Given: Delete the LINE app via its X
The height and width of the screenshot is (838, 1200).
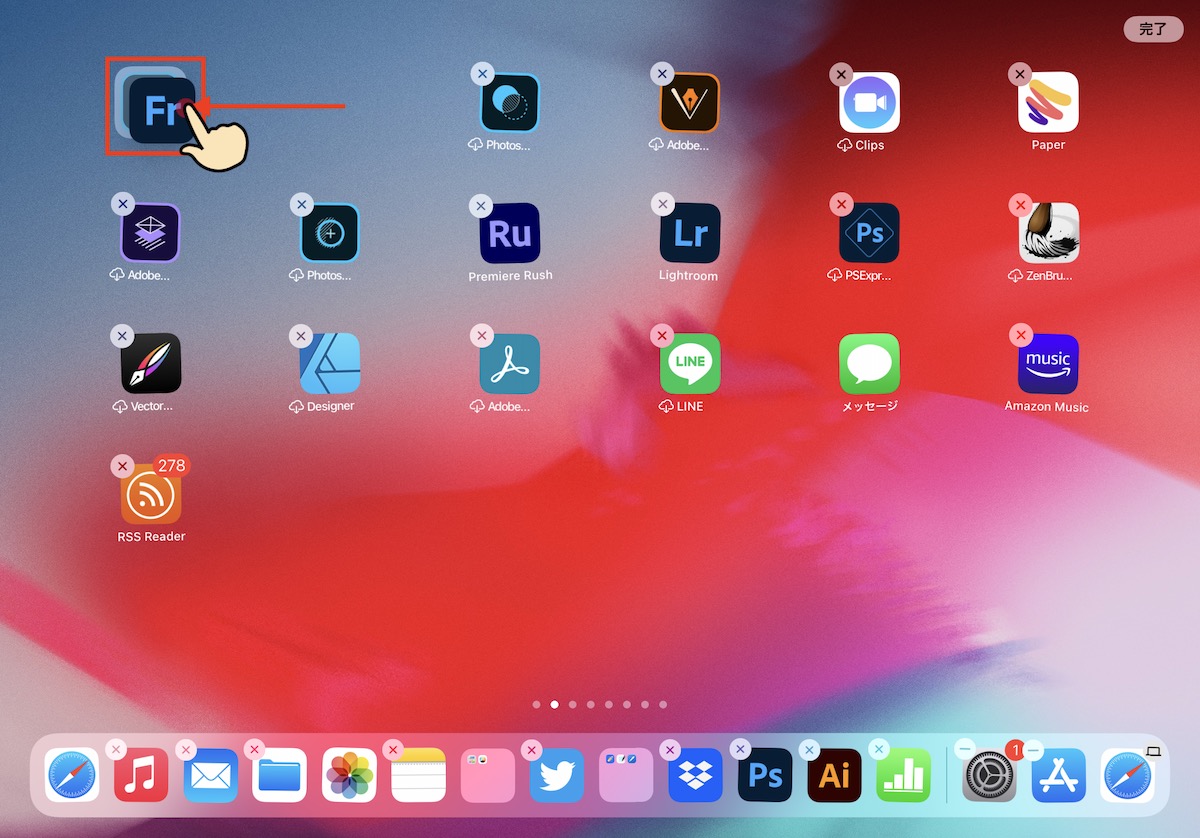Looking at the screenshot, I should tap(662, 335).
